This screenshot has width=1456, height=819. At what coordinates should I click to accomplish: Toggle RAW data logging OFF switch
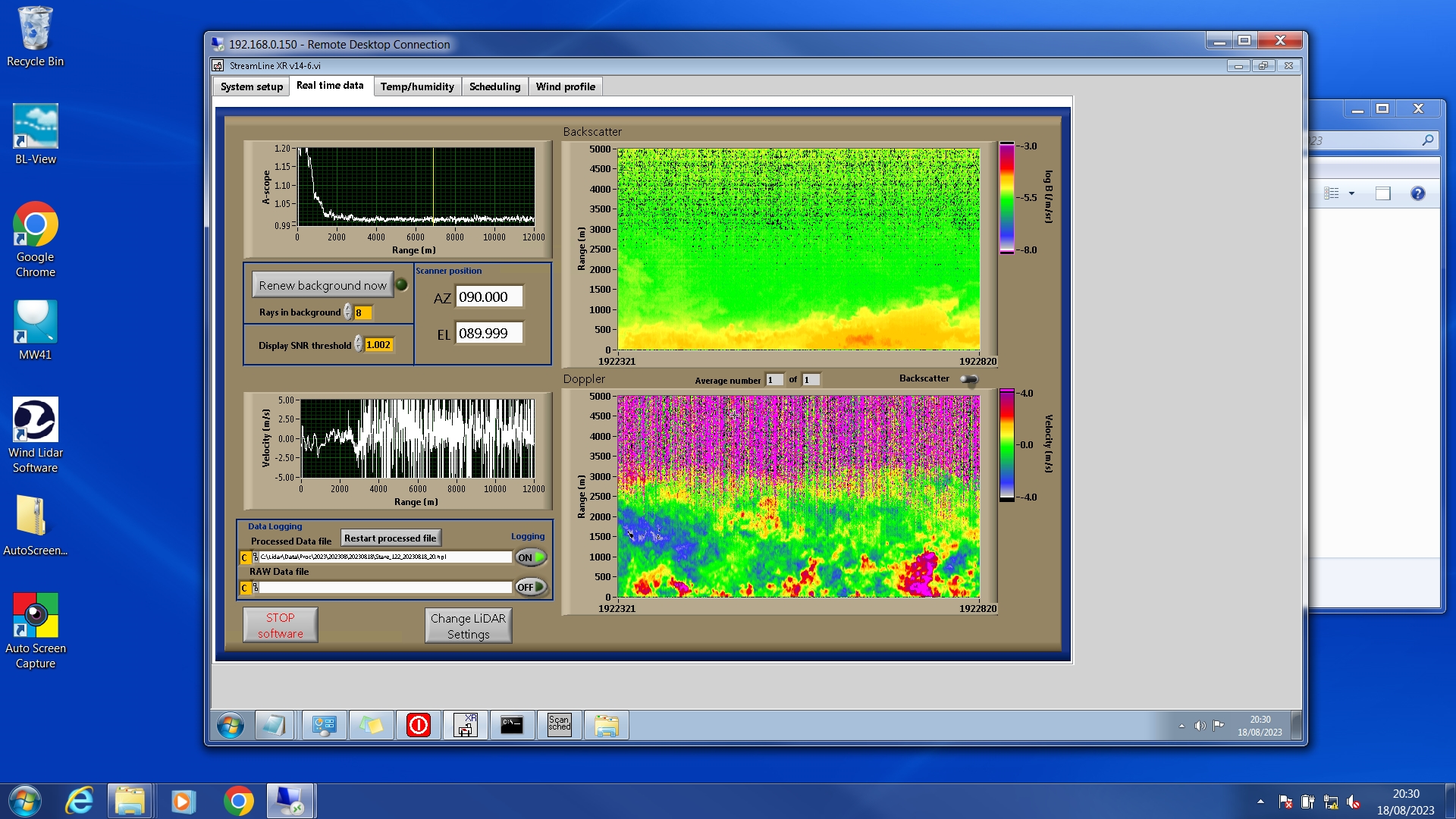(531, 587)
